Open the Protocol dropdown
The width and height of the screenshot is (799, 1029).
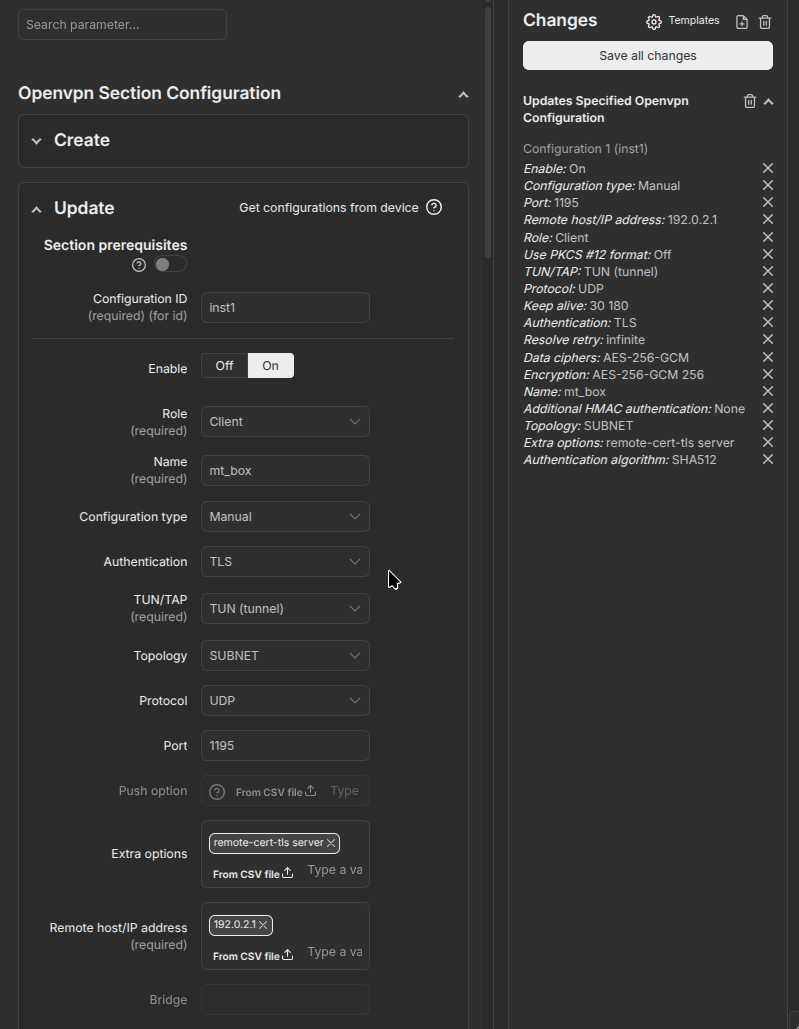[x=285, y=701]
